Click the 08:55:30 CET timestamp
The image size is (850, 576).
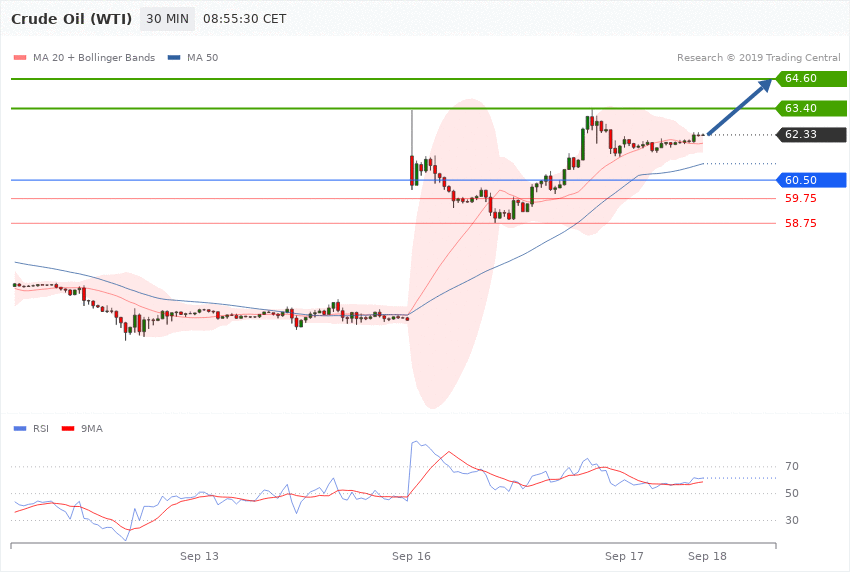tap(244, 19)
